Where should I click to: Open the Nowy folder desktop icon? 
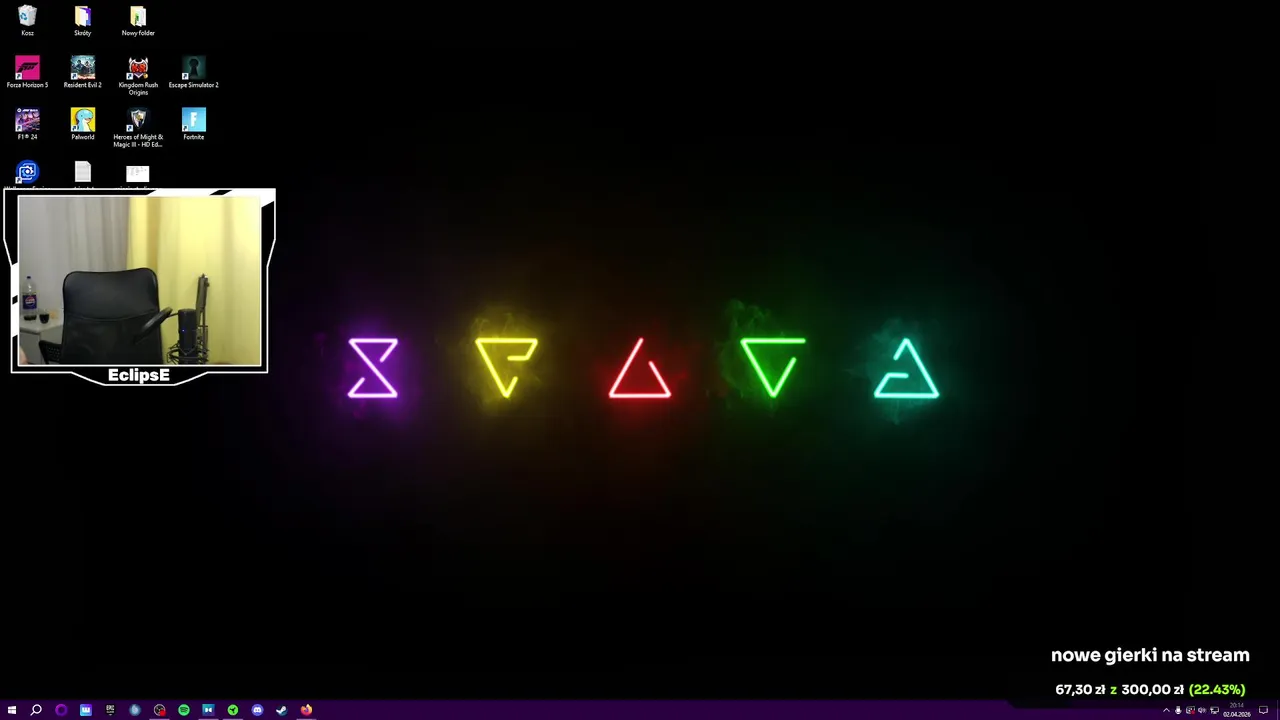(x=138, y=21)
